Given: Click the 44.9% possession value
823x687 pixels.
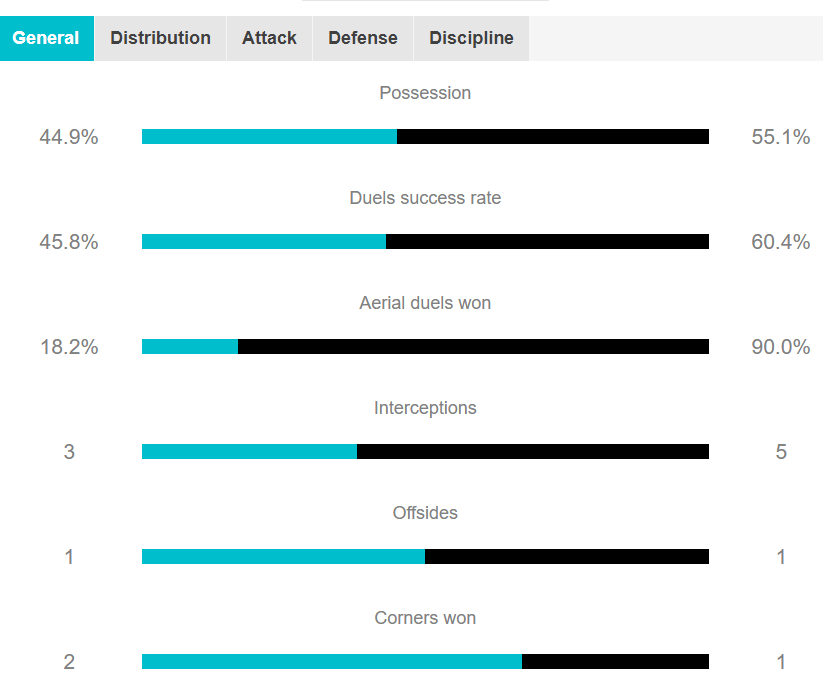Looking at the screenshot, I should tap(69, 137).
